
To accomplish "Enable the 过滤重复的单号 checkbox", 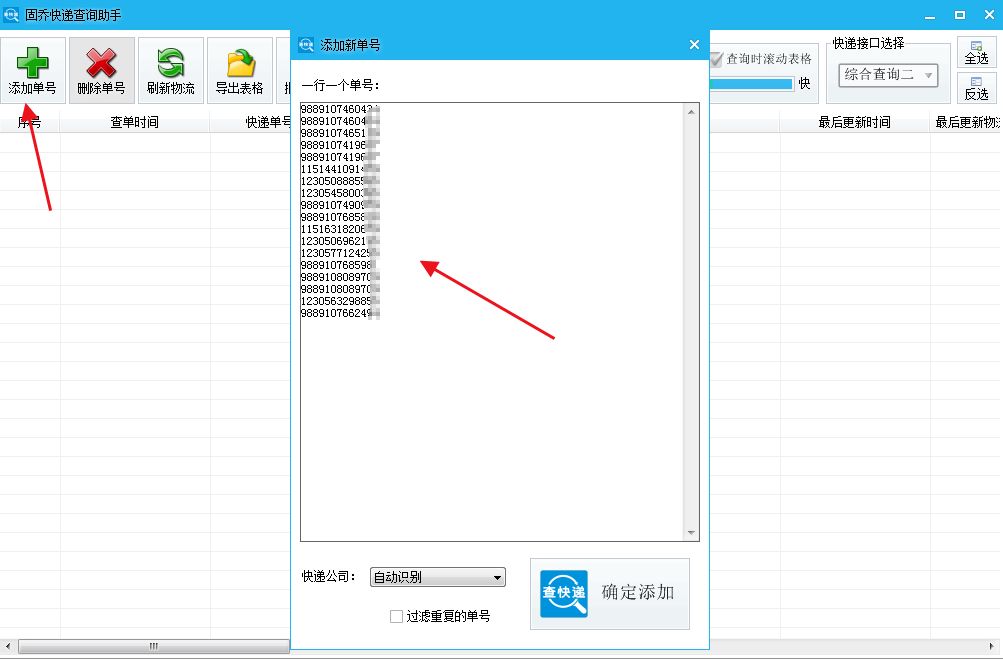I will point(396,616).
